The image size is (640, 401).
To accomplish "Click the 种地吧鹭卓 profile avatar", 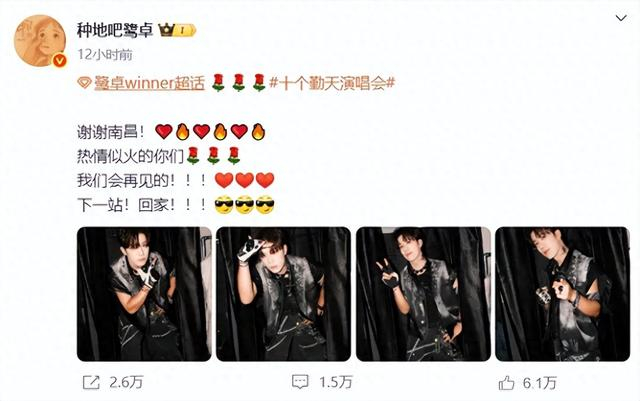I will pos(40,40).
